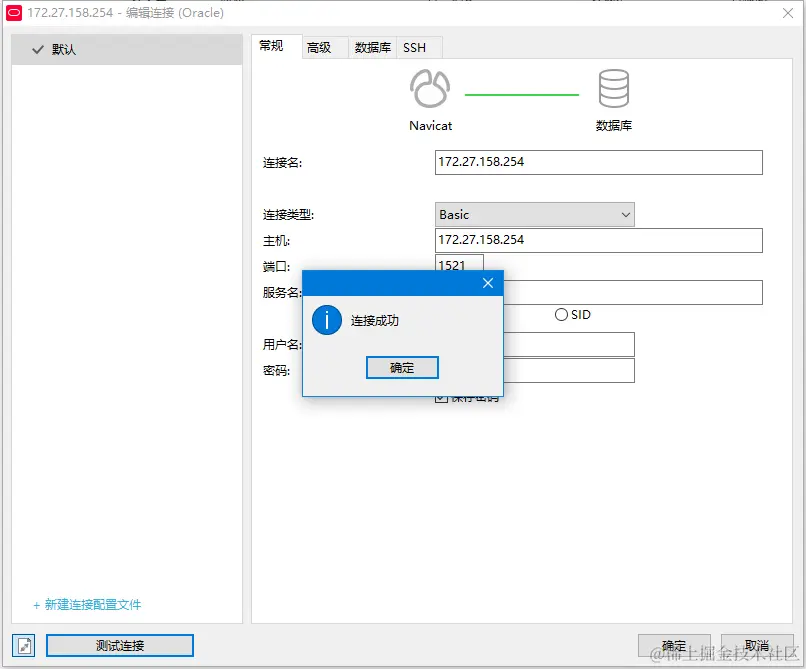Open the 数据库 tab
806x669 pixels.
pos(371,46)
